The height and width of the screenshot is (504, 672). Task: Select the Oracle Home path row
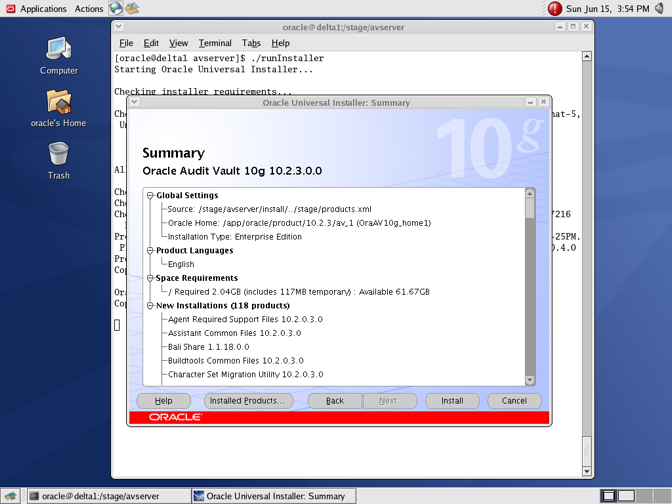(x=300, y=223)
